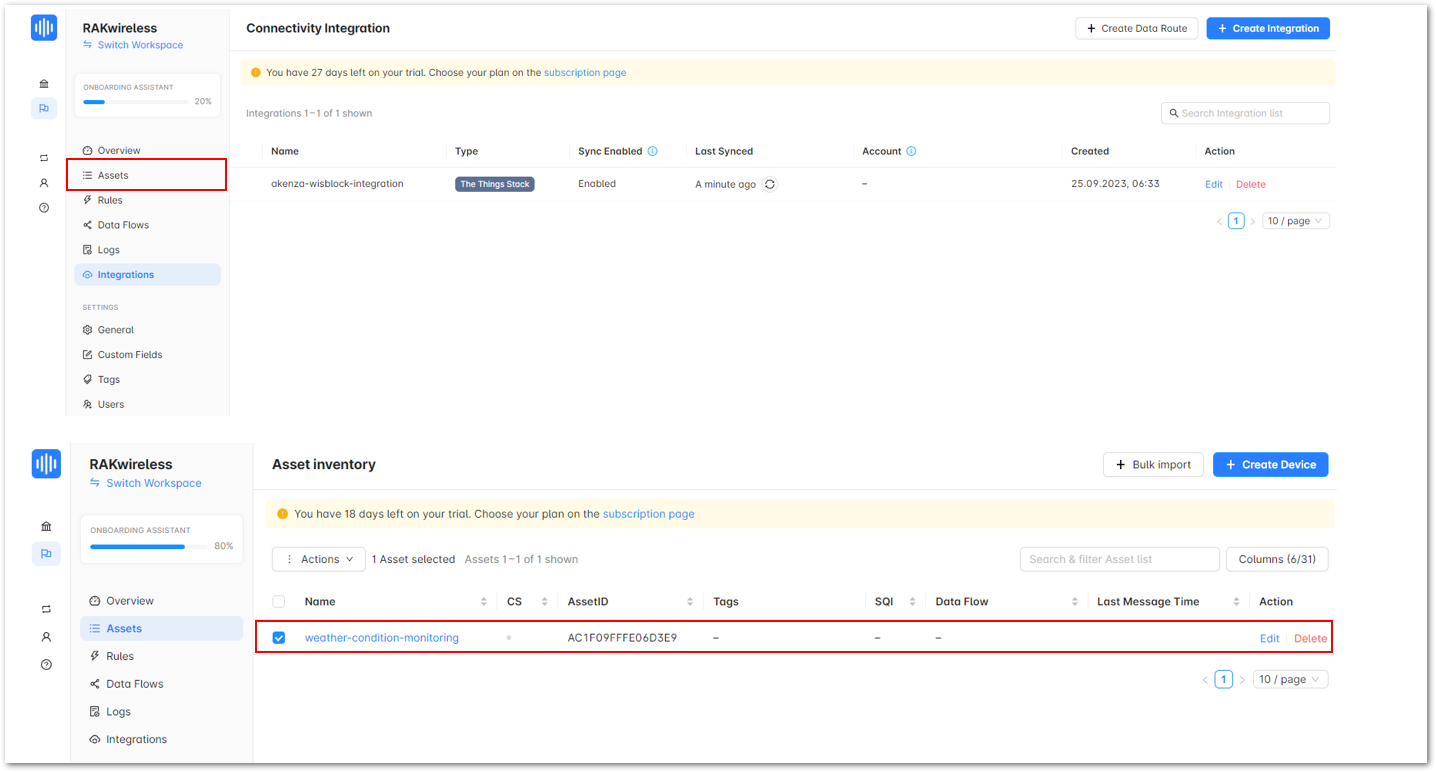Open help question-mark icon in Connectivity Integration screen
The width and height of the screenshot is (1436, 772).
click(44, 208)
